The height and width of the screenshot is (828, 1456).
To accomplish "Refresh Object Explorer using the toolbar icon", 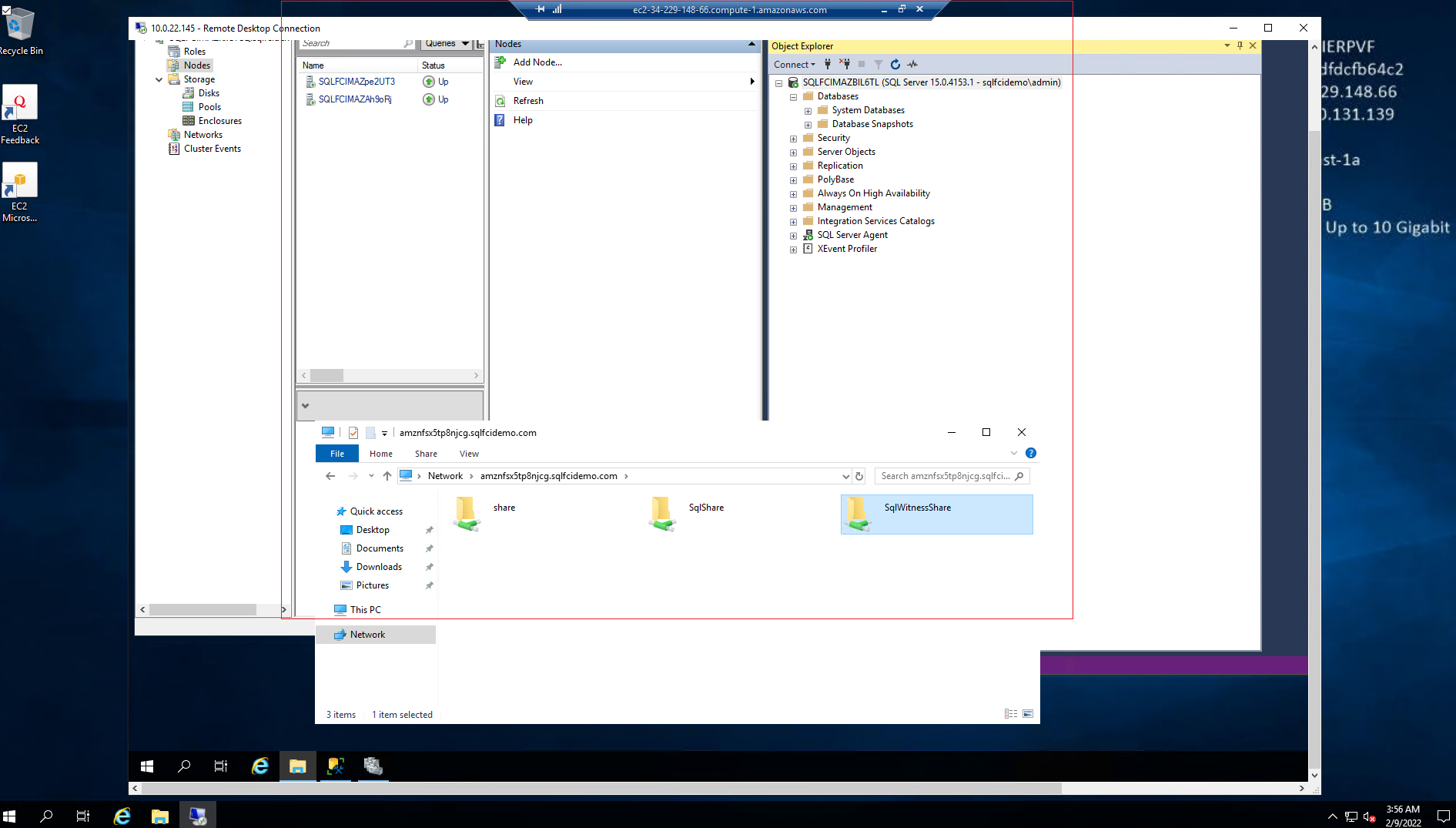I will pyautogui.click(x=895, y=65).
